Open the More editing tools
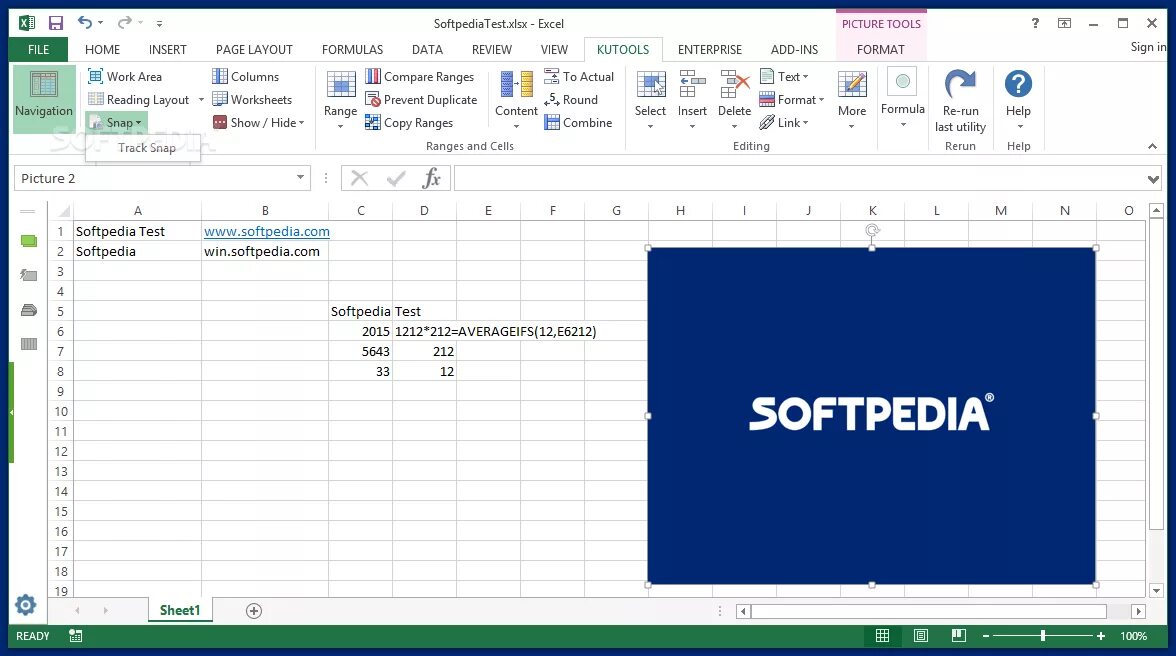 pyautogui.click(x=852, y=100)
